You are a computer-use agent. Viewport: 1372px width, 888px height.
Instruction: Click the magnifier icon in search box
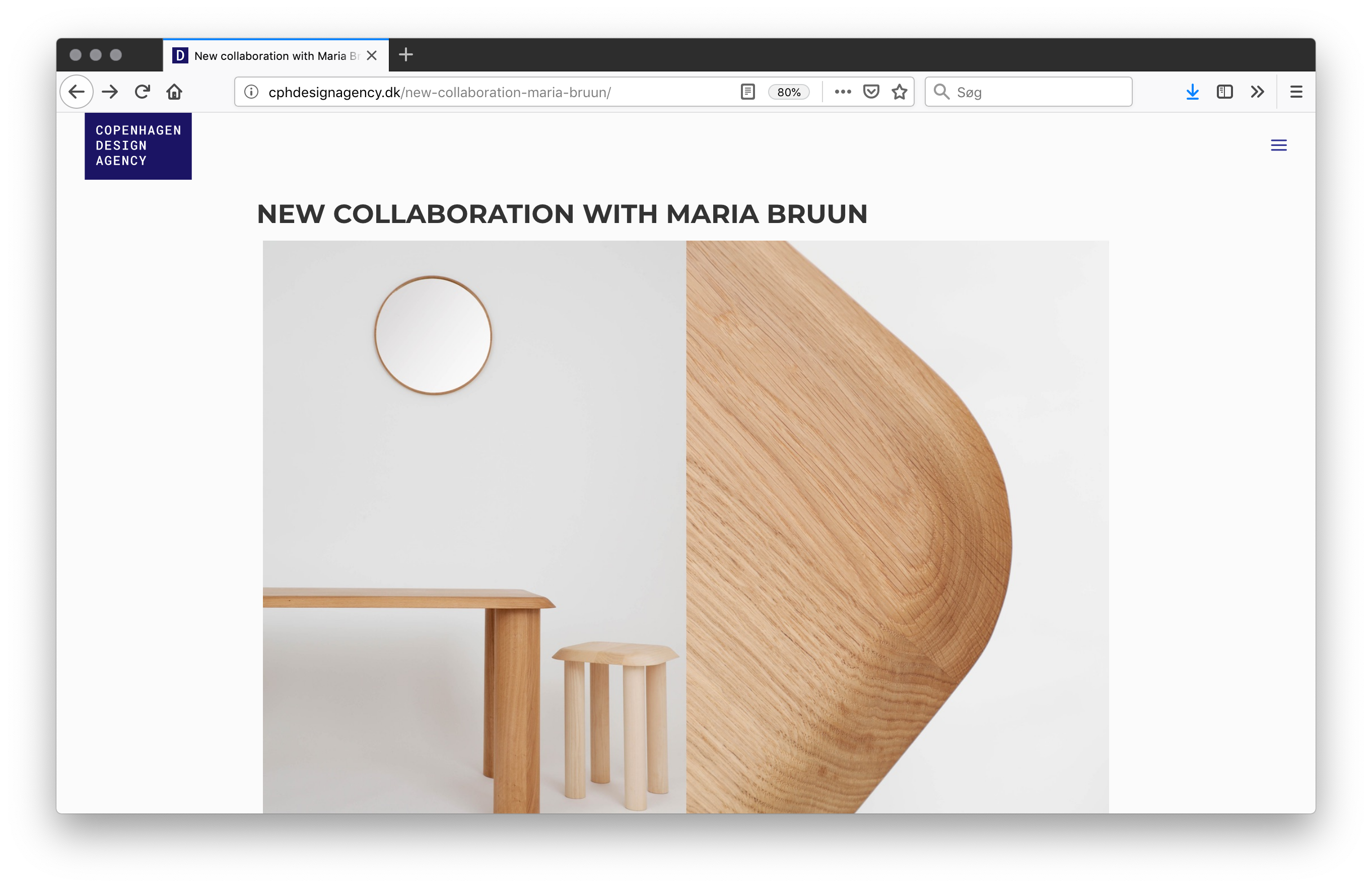pos(941,92)
